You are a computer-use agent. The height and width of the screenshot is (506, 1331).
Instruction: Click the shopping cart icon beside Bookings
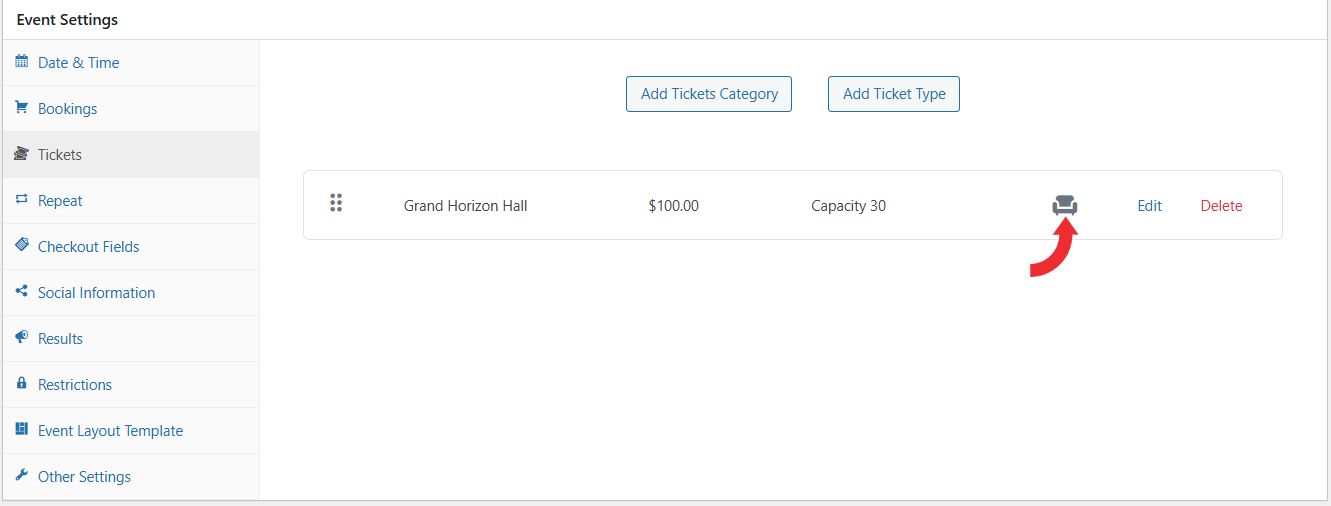coord(22,108)
